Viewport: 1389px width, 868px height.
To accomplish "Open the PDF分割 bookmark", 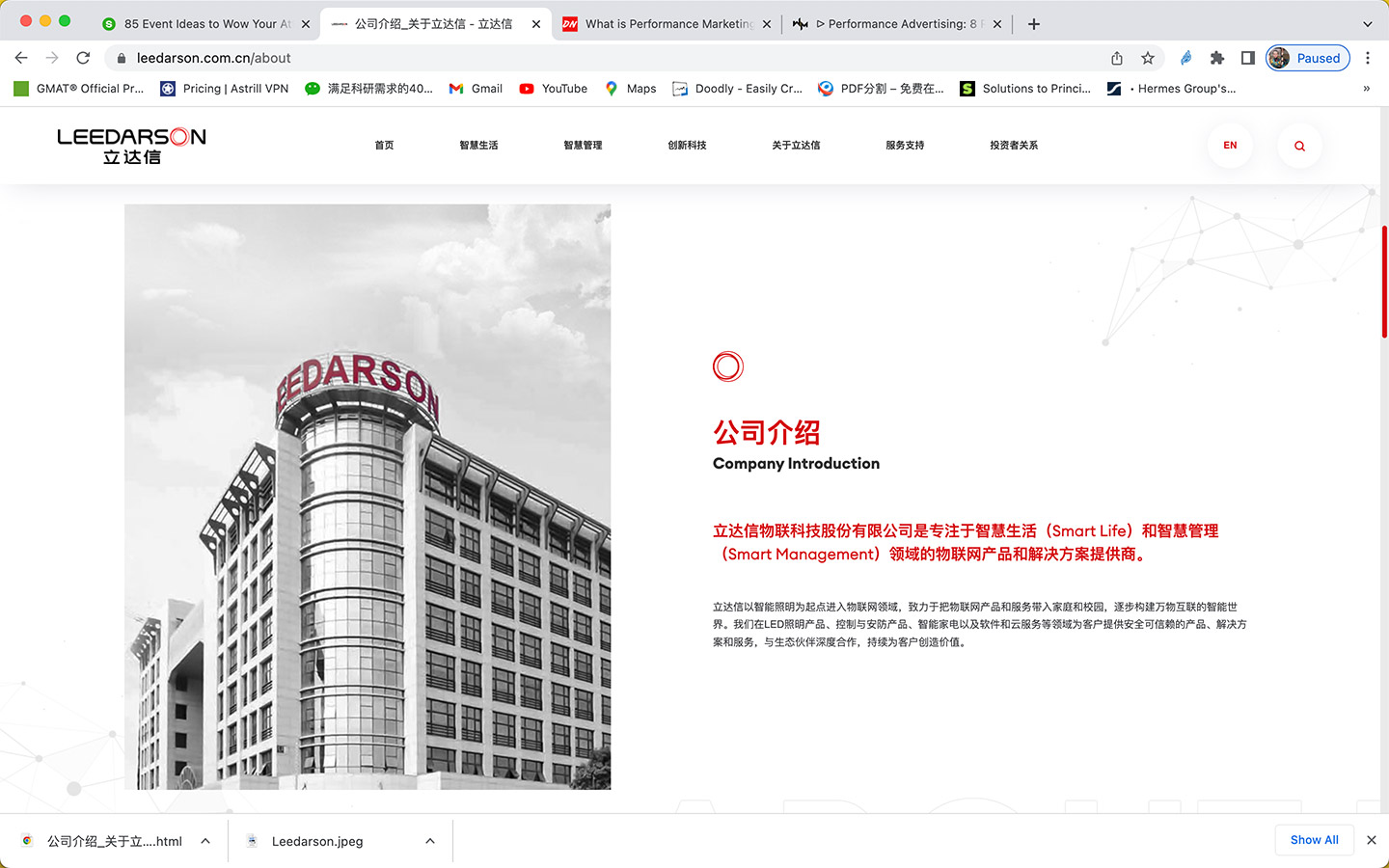I will (881, 89).
